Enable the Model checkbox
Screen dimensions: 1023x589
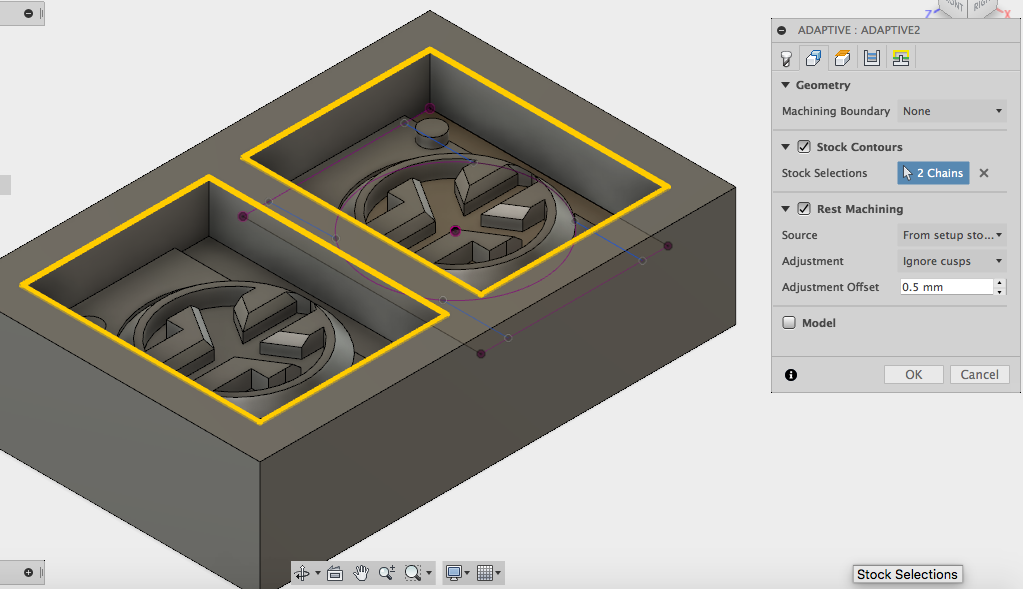[789, 323]
